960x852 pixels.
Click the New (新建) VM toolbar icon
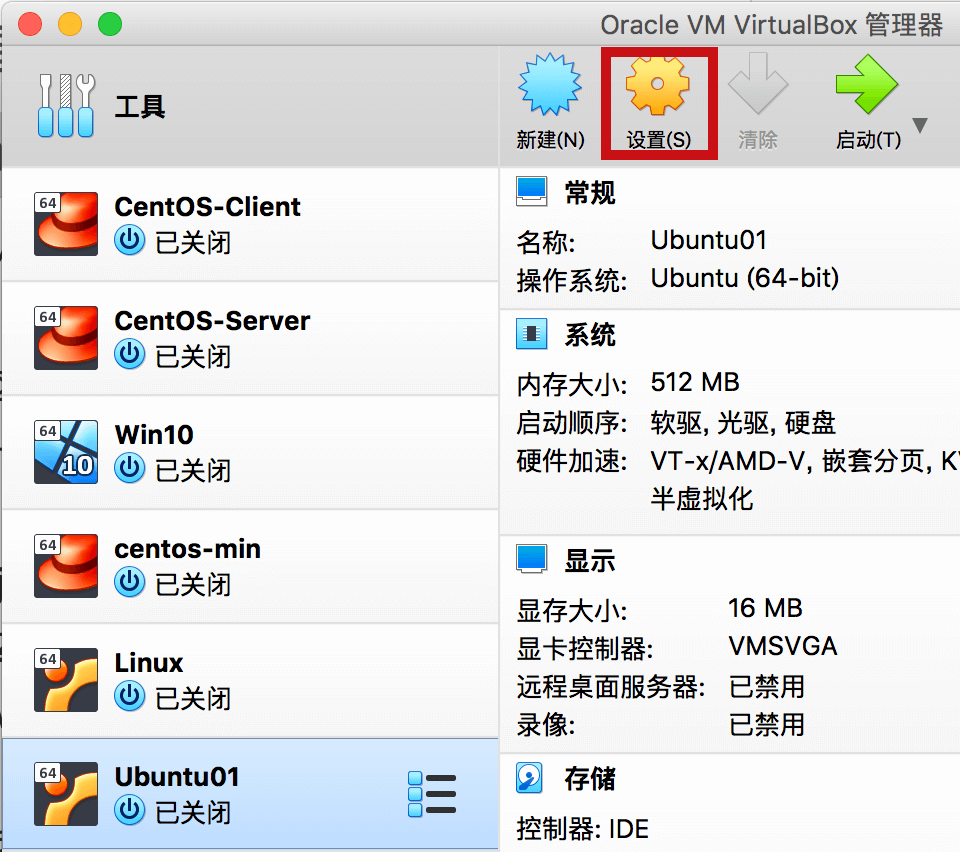550,84
